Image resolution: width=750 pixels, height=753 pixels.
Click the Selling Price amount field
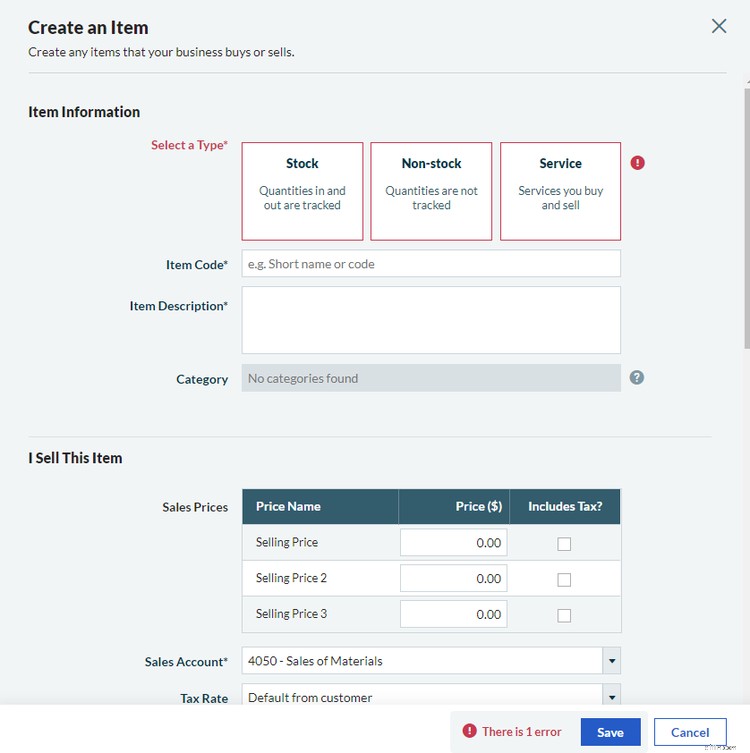click(453, 543)
